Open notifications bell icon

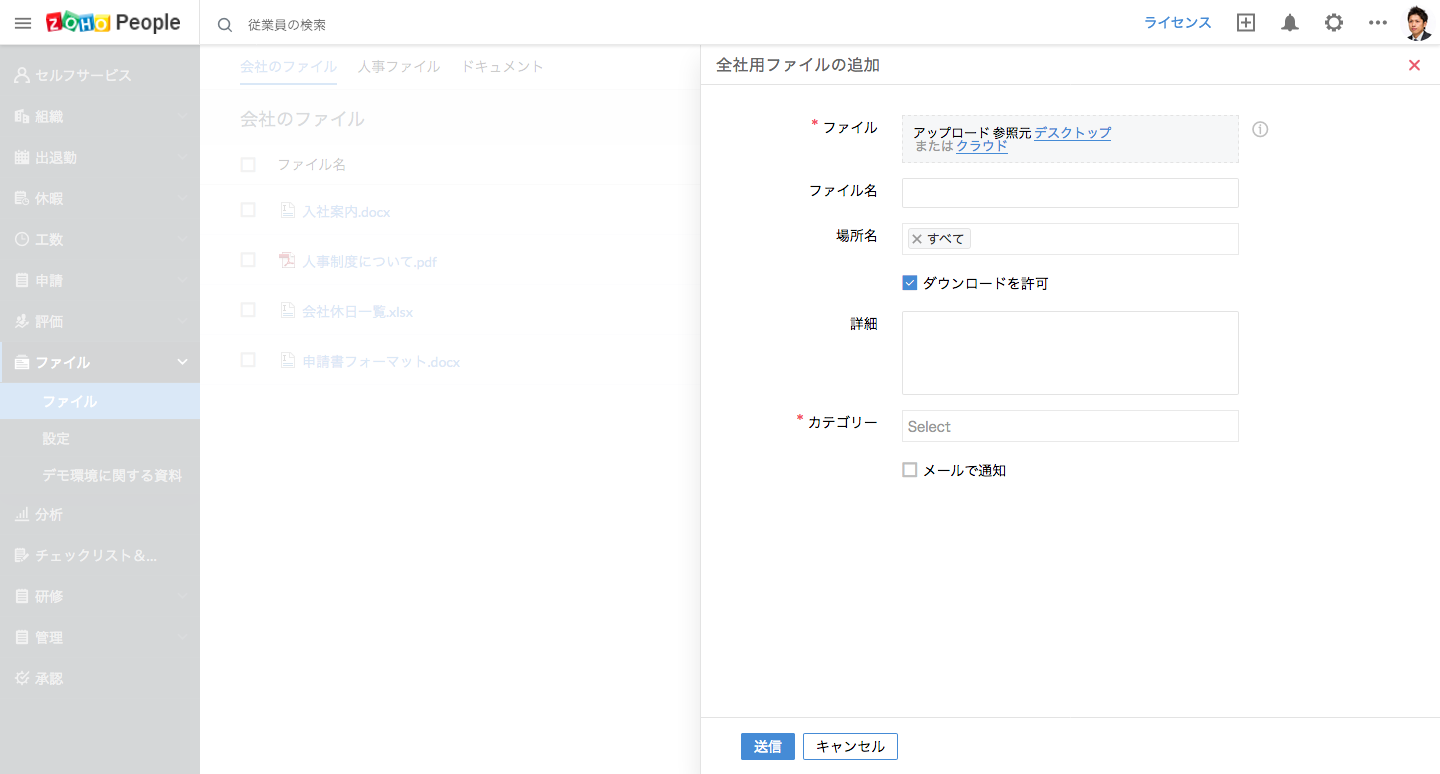pyautogui.click(x=1290, y=23)
